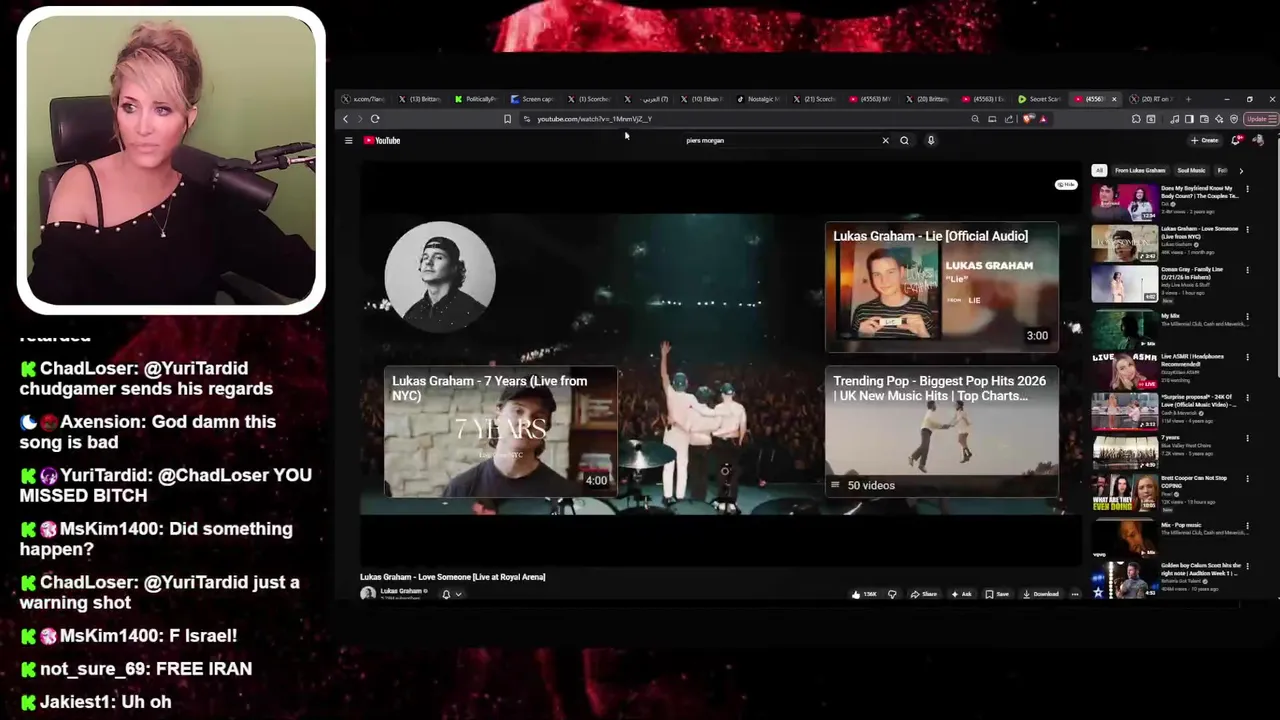Open the browser zoom magnifier icon
This screenshot has width=1280, height=720.
(x=975, y=119)
